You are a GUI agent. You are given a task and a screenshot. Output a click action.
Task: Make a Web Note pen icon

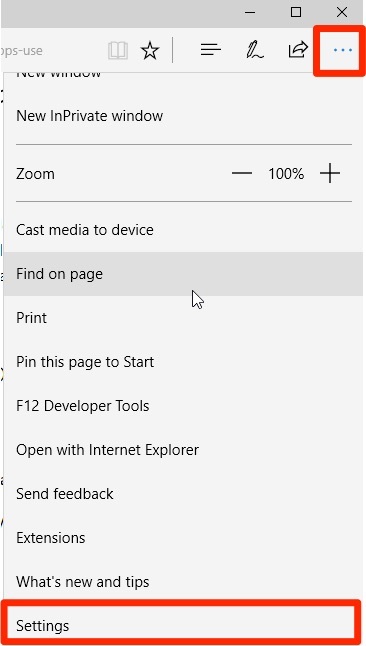click(x=255, y=51)
